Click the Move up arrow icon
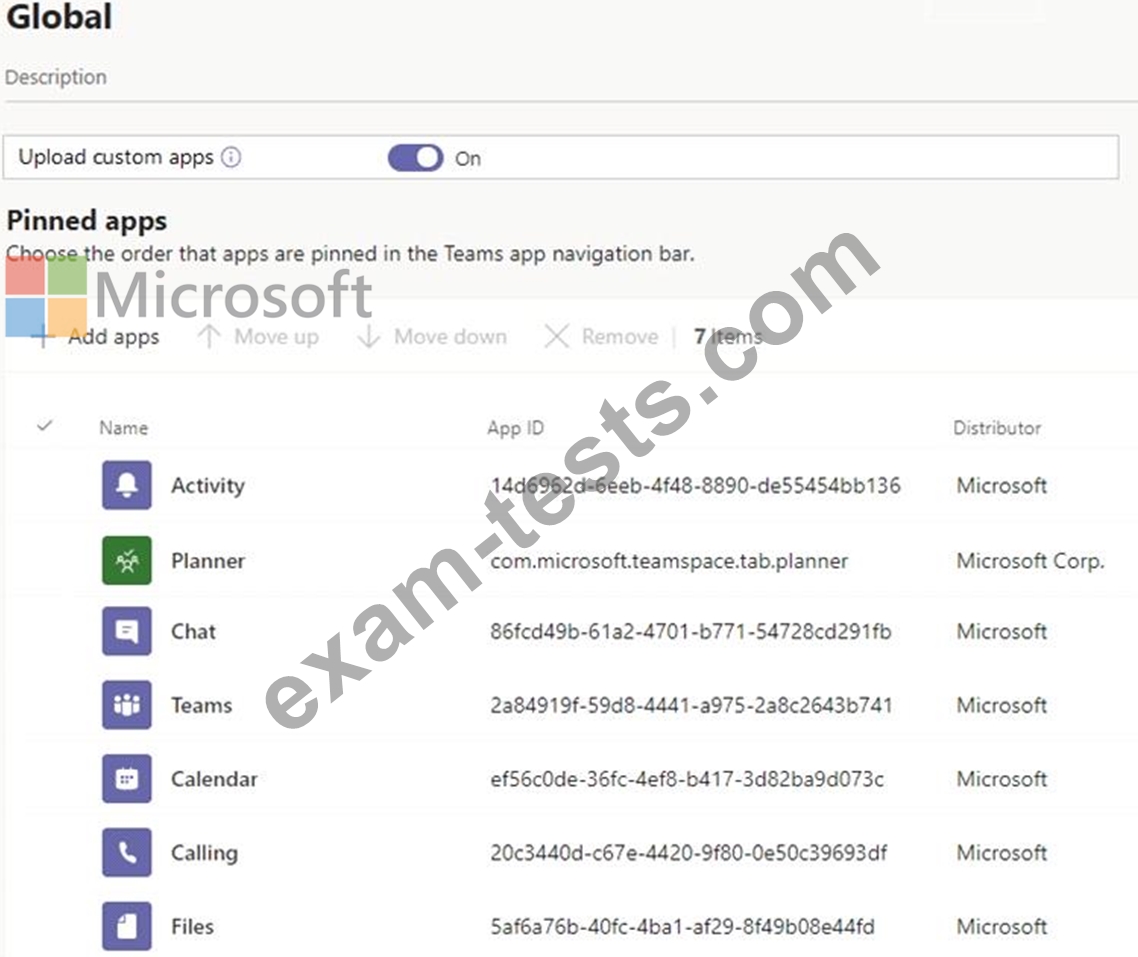Viewport: 1138px width, 957px height. pyautogui.click(x=209, y=336)
